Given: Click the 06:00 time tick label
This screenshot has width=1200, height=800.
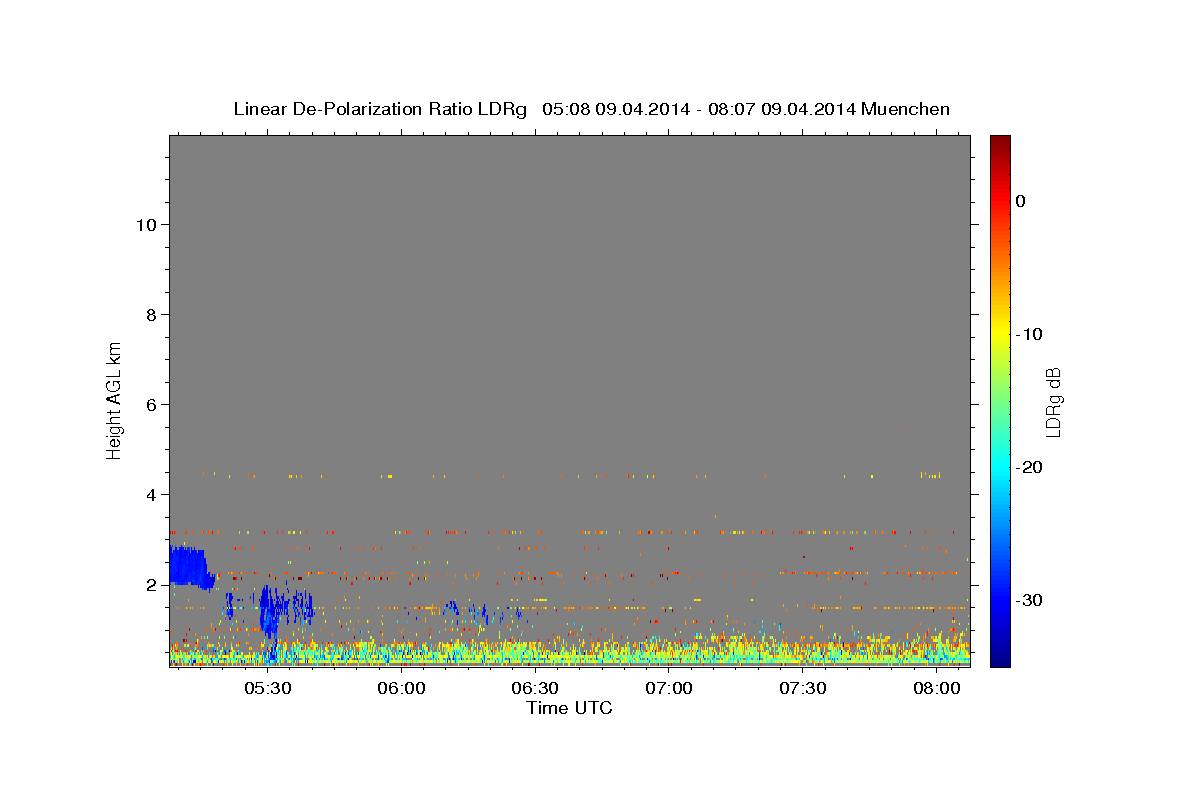Looking at the screenshot, I should pos(401,689).
